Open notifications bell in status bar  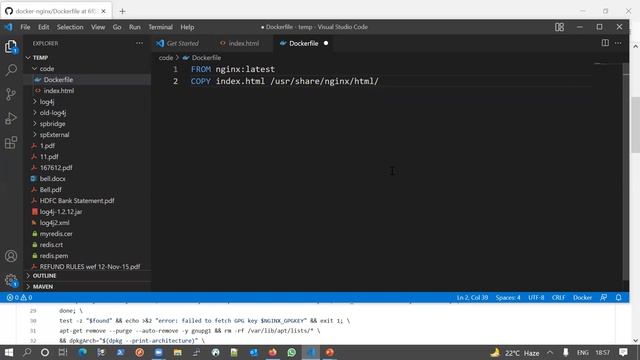(619, 298)
